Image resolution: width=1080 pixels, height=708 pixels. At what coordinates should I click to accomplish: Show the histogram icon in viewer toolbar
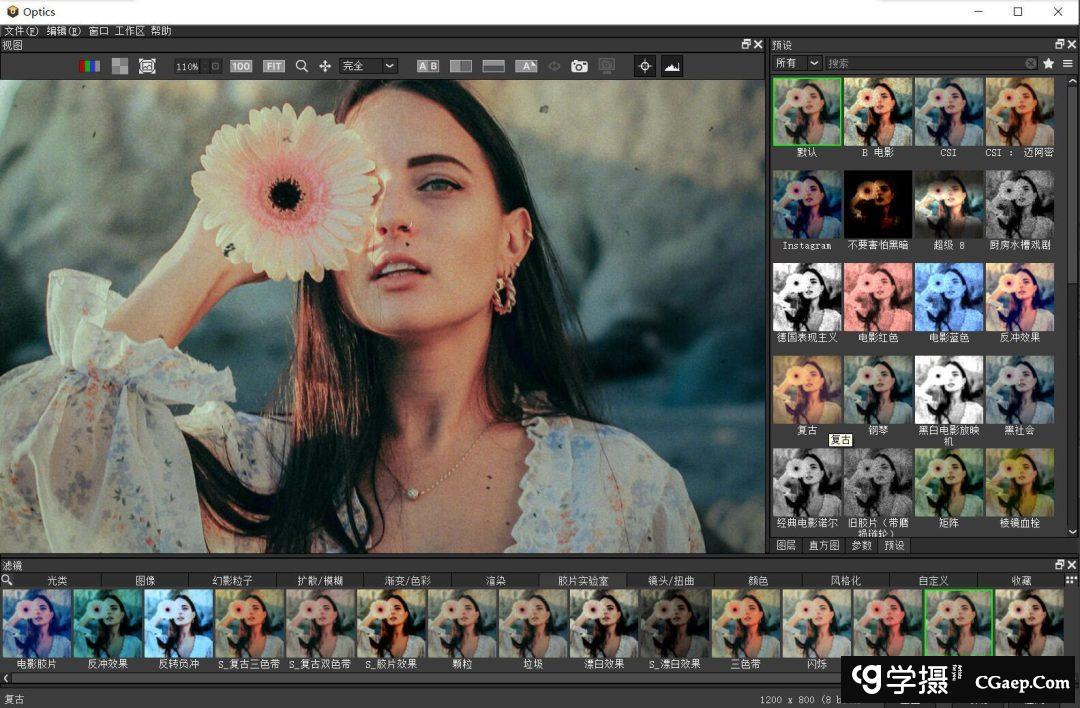(671, 66)
